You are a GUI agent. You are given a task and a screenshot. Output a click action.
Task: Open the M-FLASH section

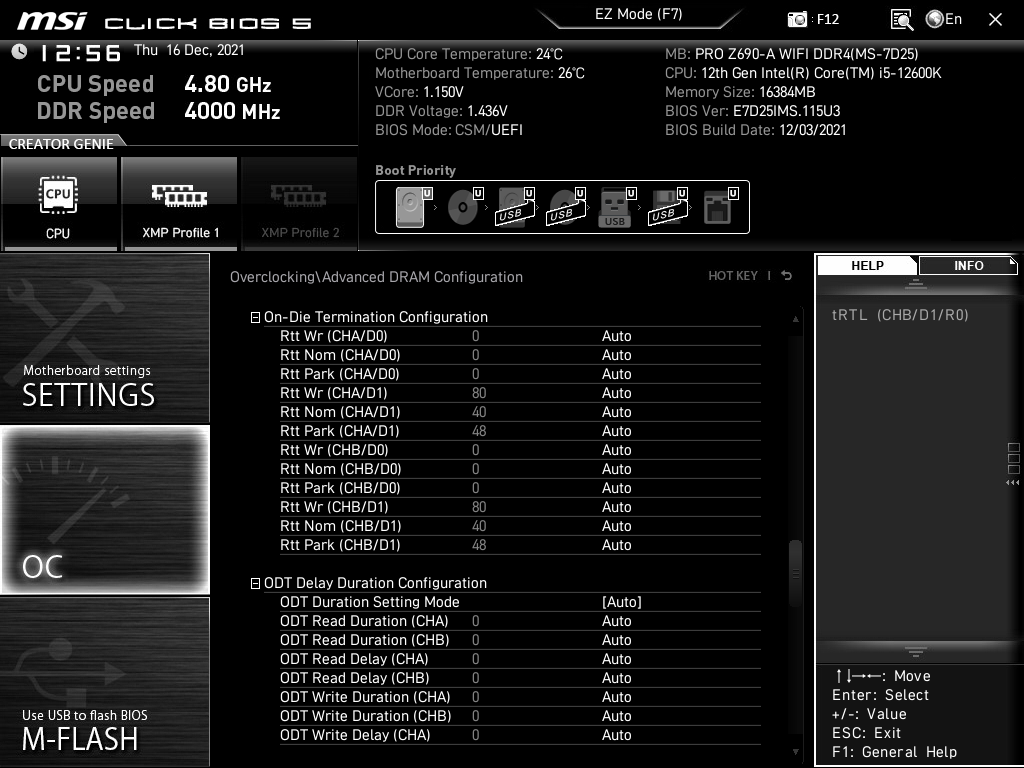pos(104,682)
